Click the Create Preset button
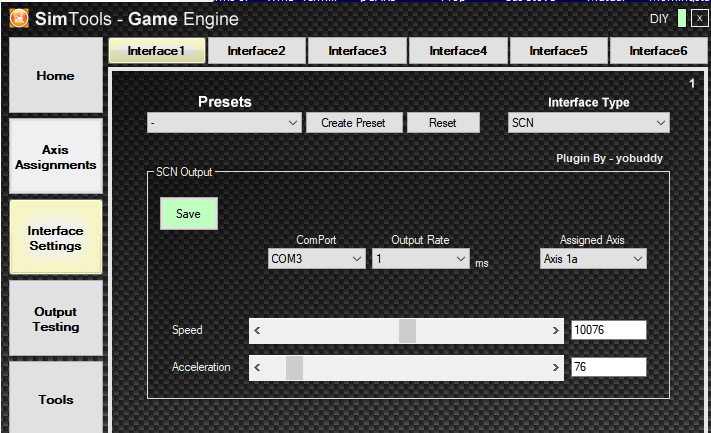Viewport: 711px width, 433px height. (354, 123)
